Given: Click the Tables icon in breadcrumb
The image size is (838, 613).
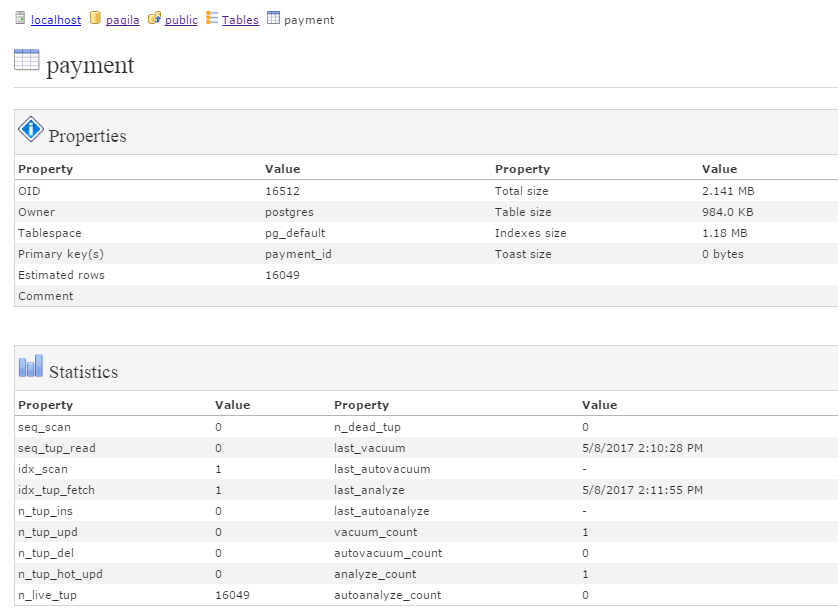Looking at the screenshot, I should [212, 18].
